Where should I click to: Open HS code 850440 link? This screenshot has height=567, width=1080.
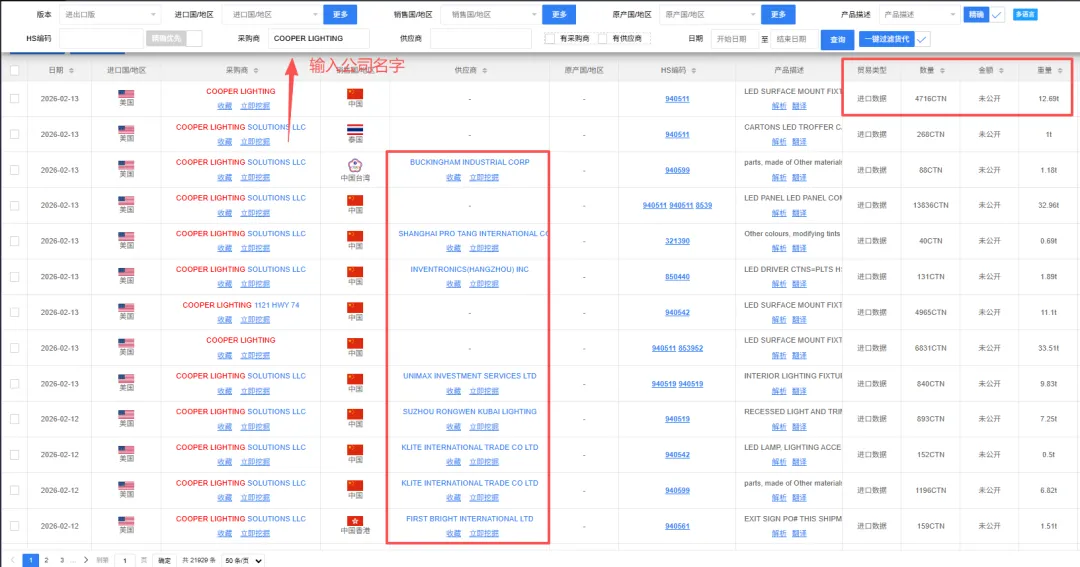tap(677, 277)
